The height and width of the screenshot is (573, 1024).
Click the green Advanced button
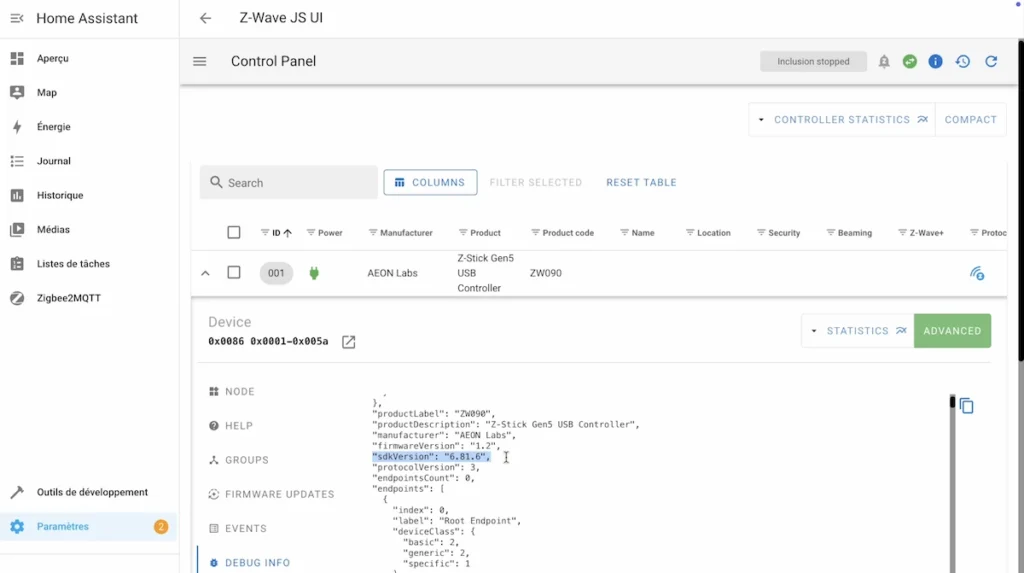pos(952,331)
